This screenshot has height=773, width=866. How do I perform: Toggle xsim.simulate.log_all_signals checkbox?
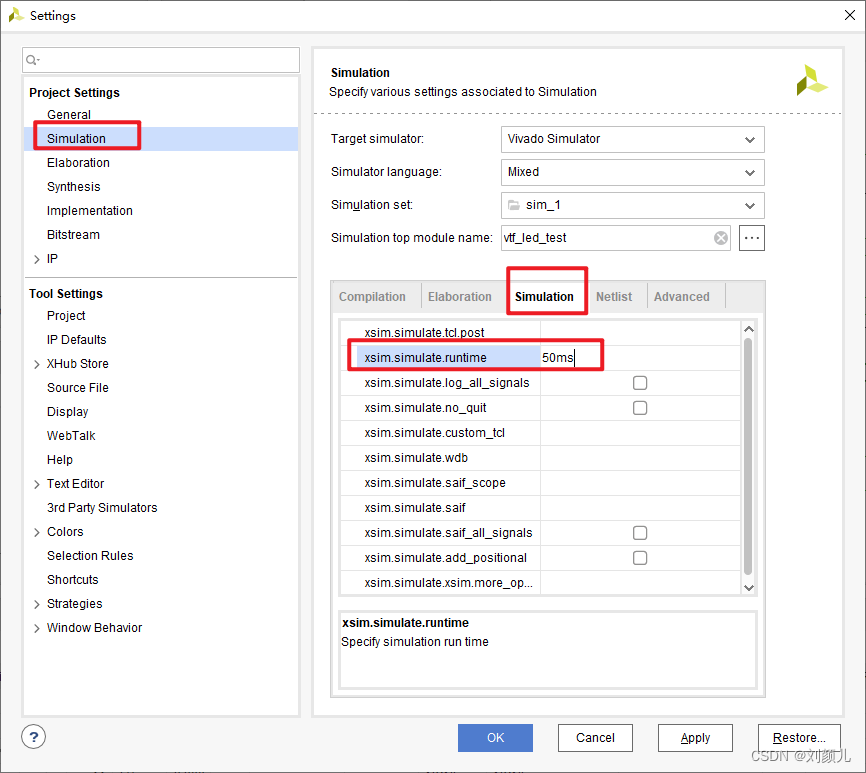point(640,383)
